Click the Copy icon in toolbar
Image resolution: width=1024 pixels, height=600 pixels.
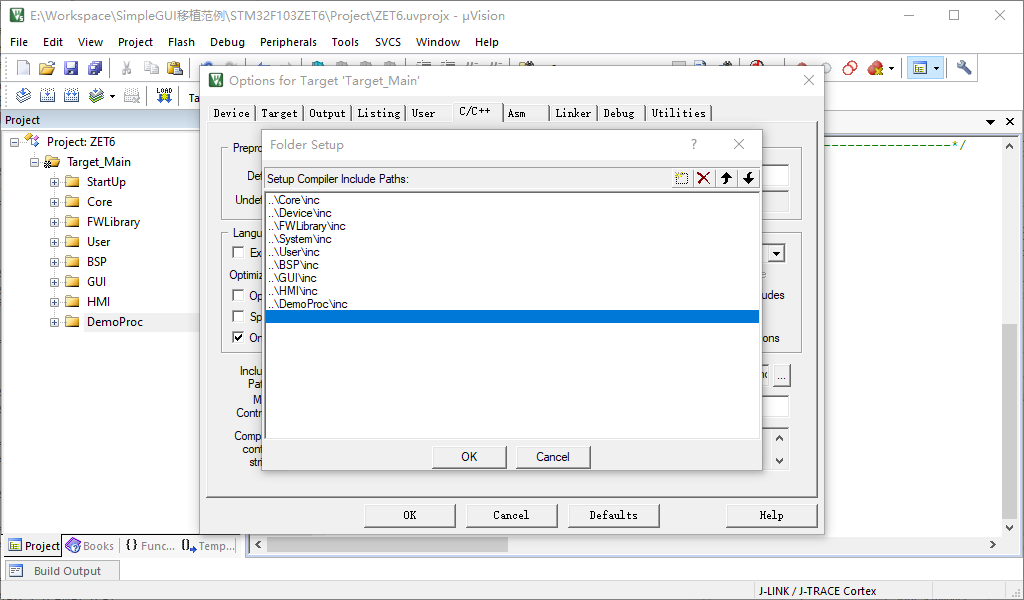coord(152,68)
